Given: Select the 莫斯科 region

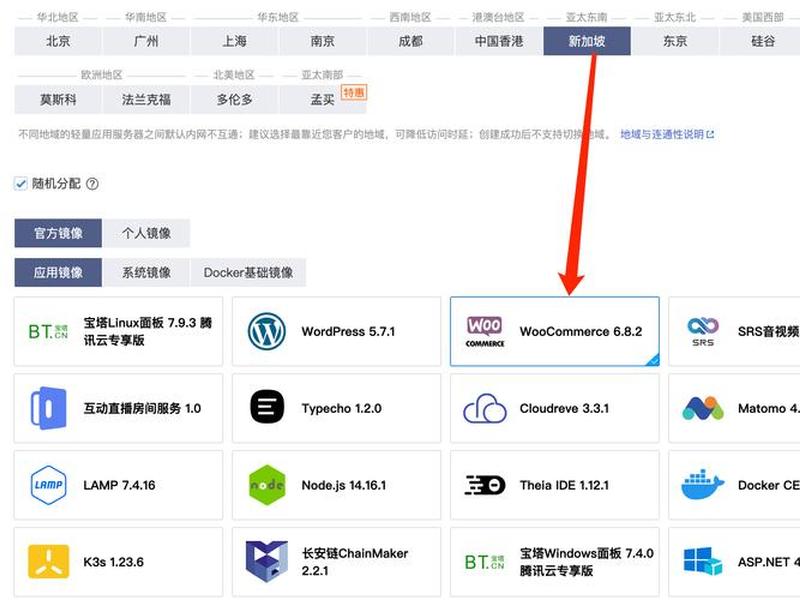Looking at the screenshot, I should coord(58,99).
